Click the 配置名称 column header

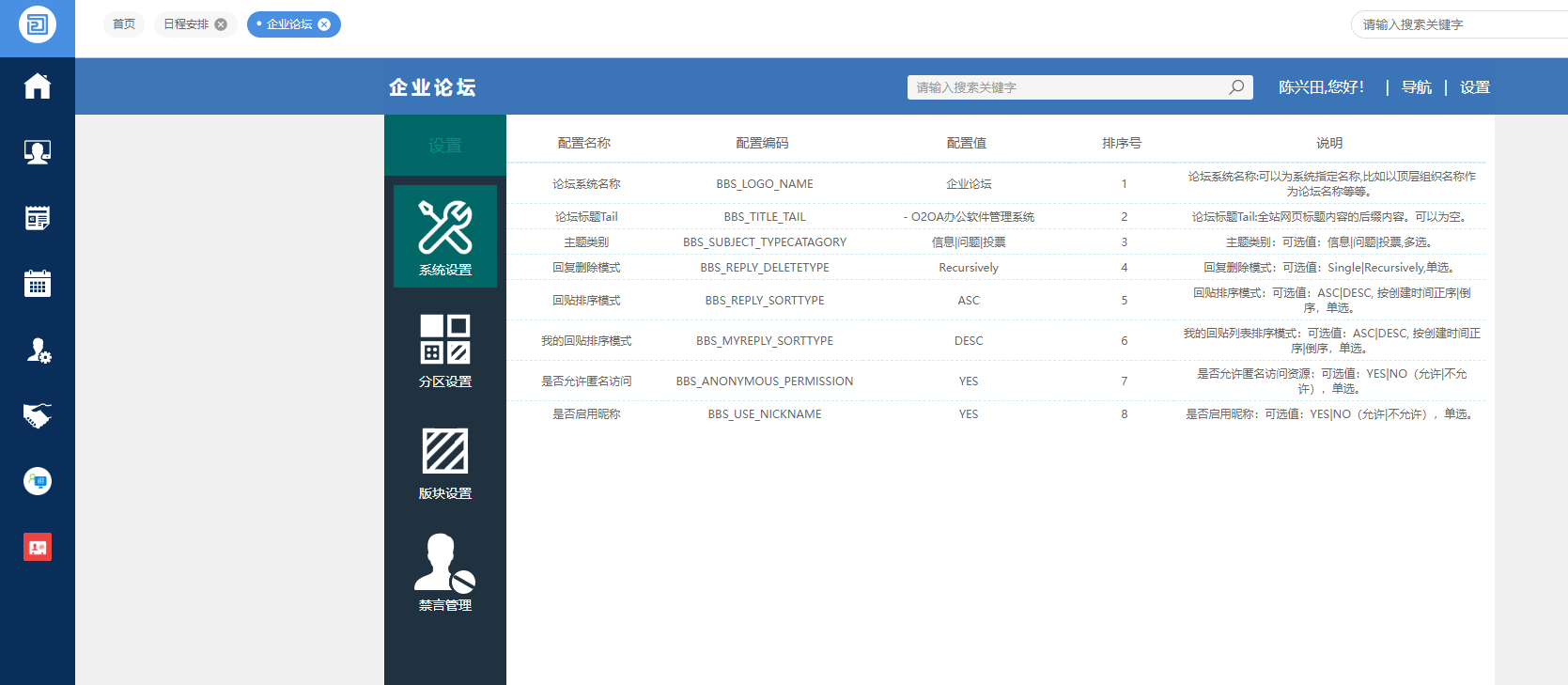[x=584, y=143]
